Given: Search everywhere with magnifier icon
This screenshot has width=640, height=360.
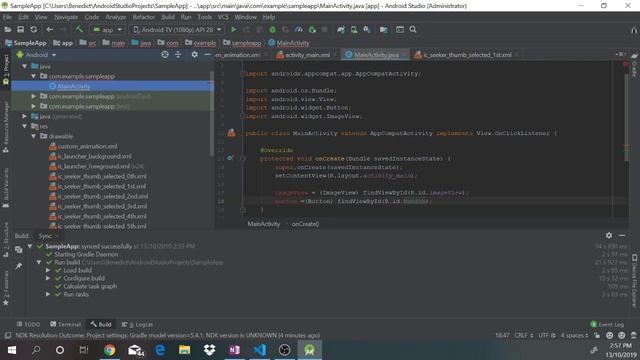Looking at the screenshot, I should [413, 30].
